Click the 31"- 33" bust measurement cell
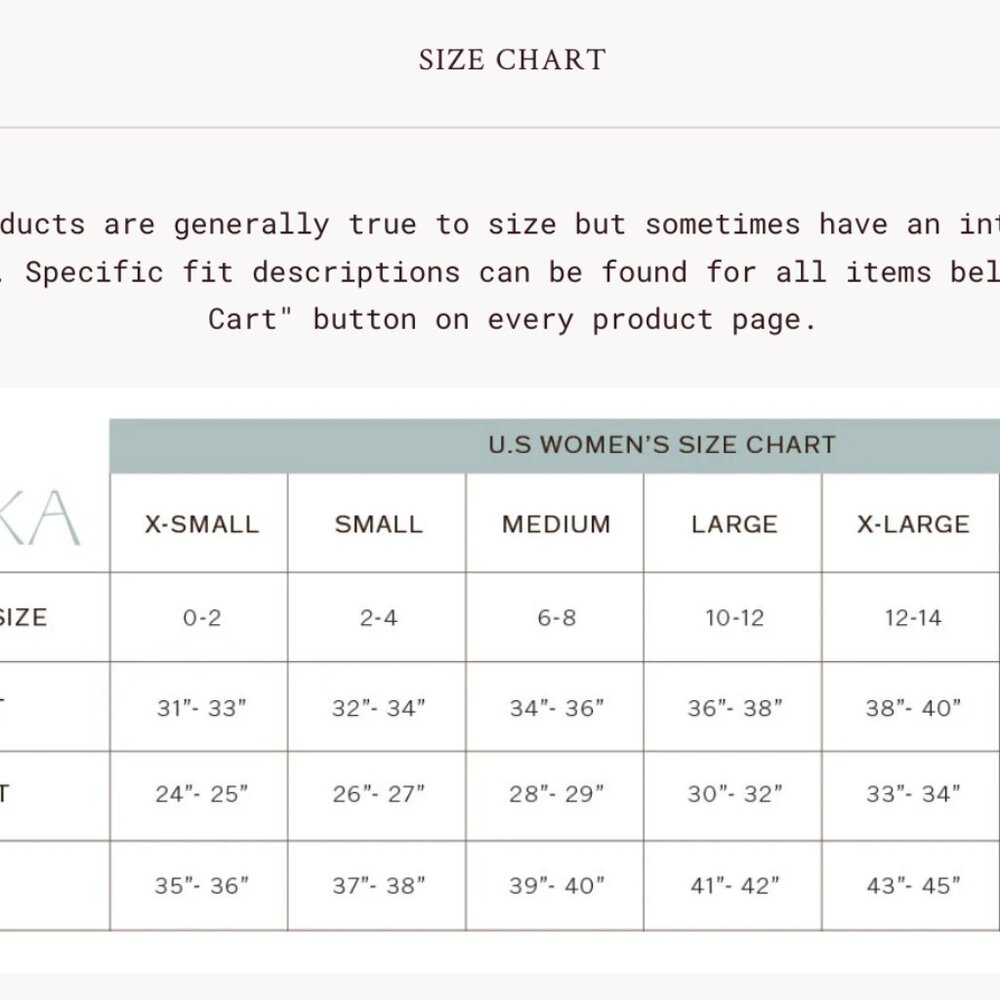Image resolution: width=1000 pixels, height=1000 pixels. pyautogui.click(x=202, y=708)
